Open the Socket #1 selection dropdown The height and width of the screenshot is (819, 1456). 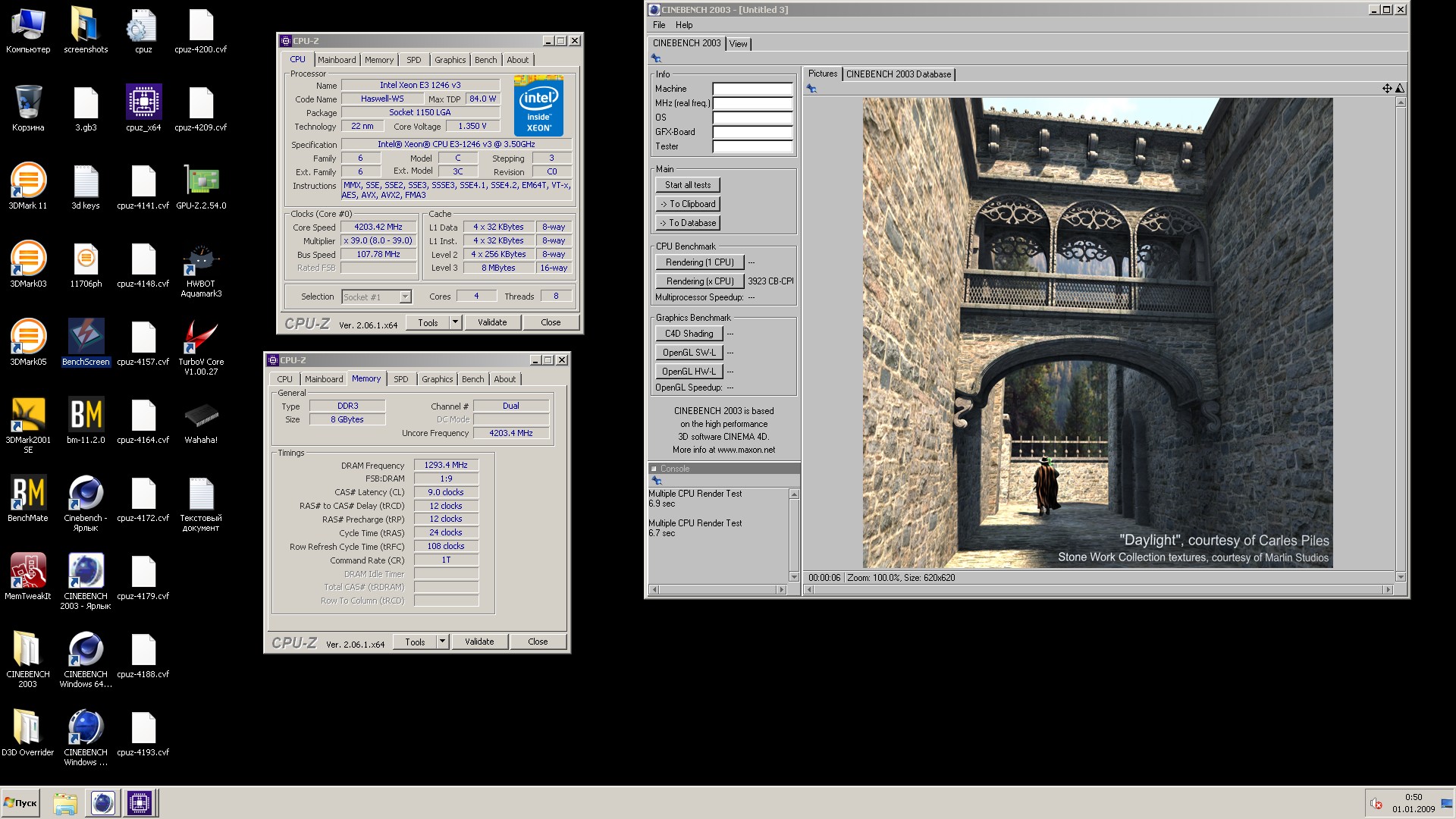click(x=405, y=297)
